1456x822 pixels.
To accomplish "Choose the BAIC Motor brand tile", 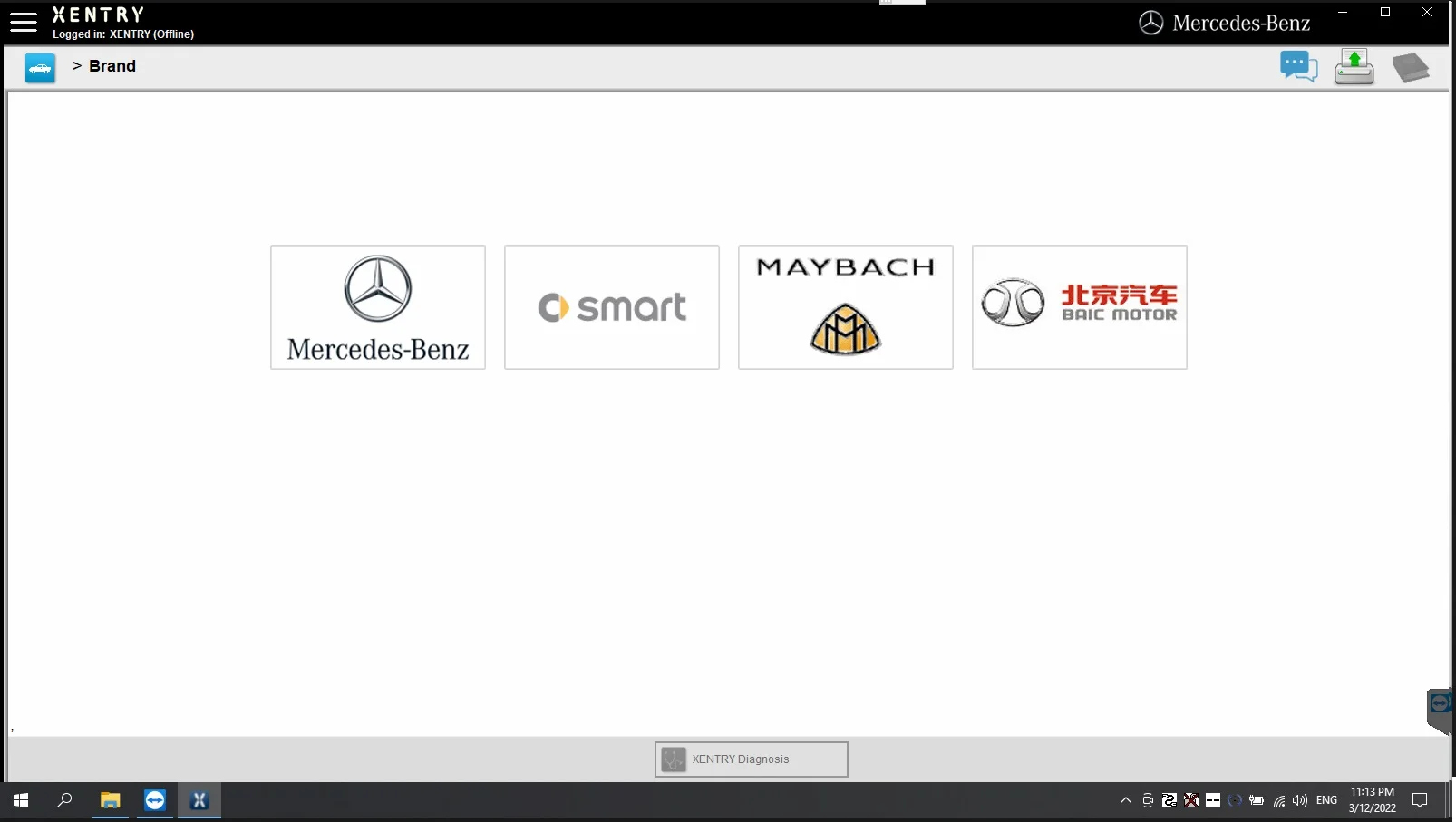I will point(1080,307).
